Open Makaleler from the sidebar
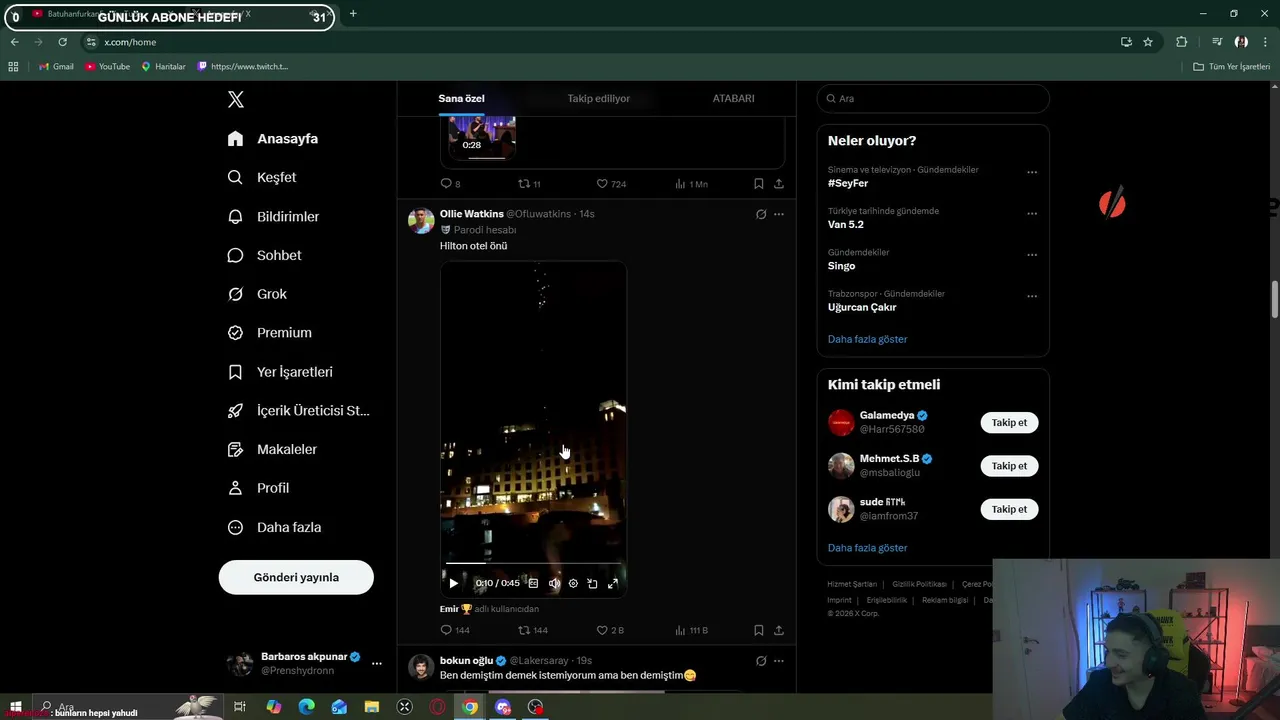Screen dimensions: 1280x720 pos(271,449)
